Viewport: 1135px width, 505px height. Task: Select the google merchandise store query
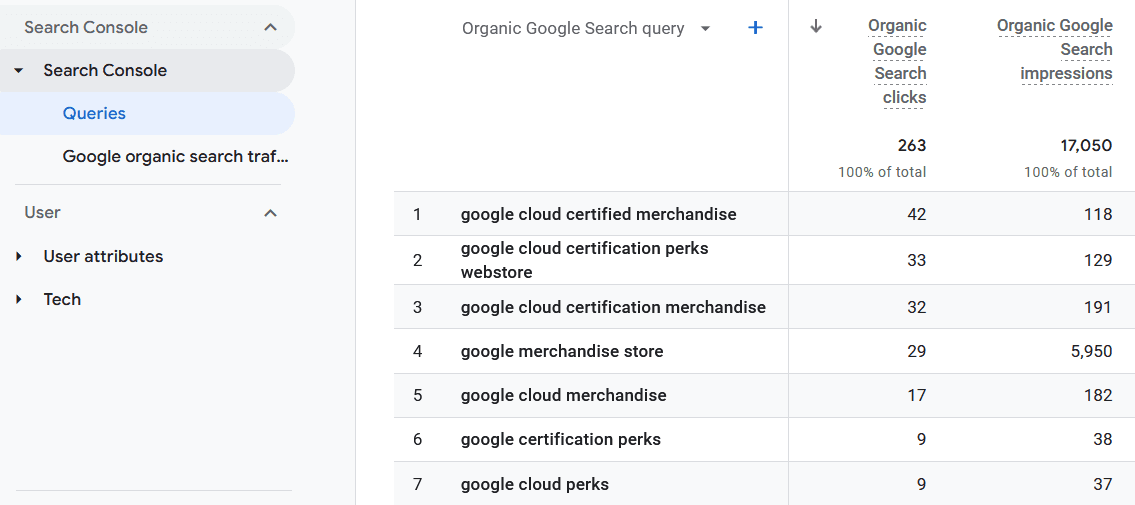(561, 351)
